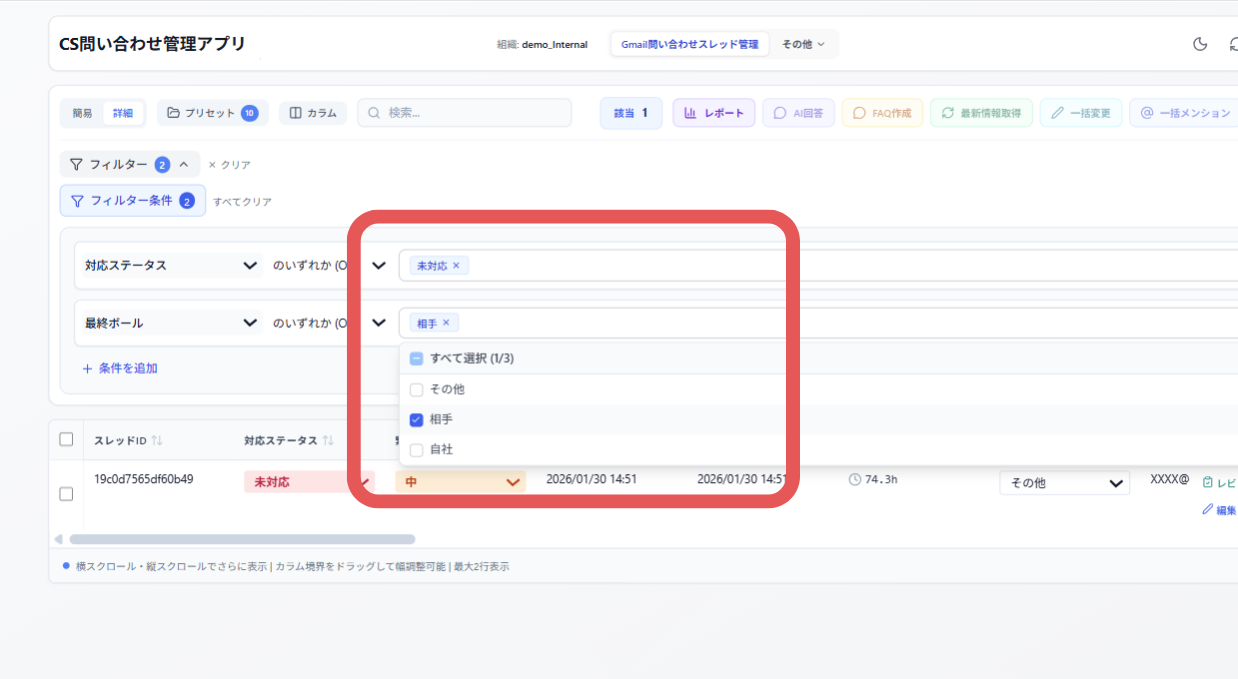Viewport: 1238px width, 679px height.
Task: Open the レポート chart button
Action: pyautogui.click(x=714, y=113)
